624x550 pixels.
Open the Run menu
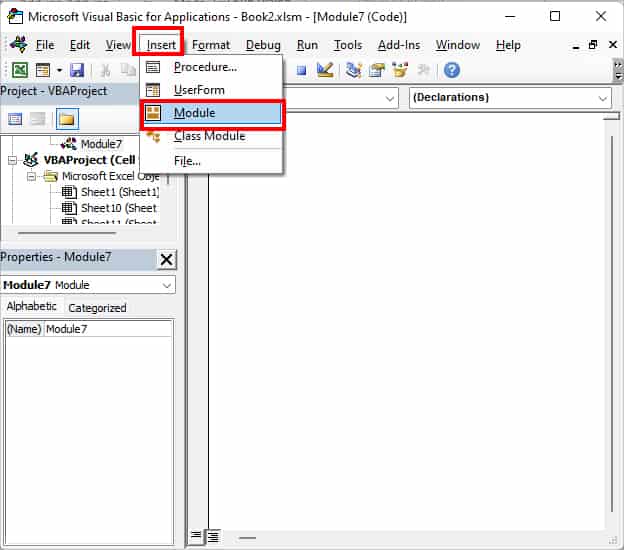coord(307,45)
